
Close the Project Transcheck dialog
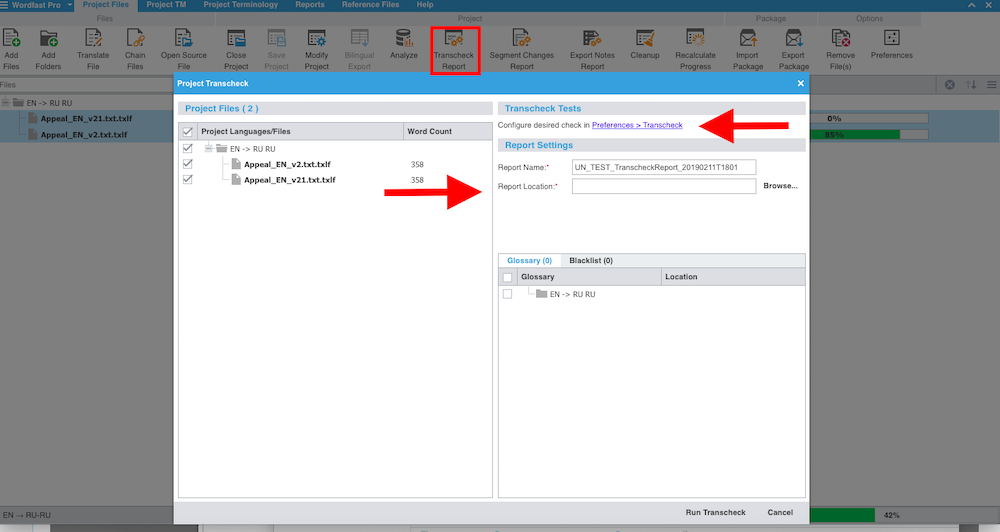(x=800, y=84)
